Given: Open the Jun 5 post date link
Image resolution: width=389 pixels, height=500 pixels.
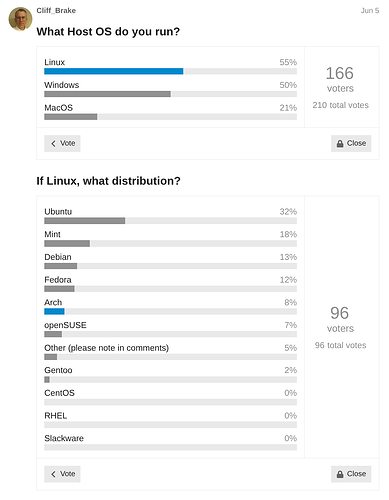Looking at the screenshot, I should coord(370,11).
